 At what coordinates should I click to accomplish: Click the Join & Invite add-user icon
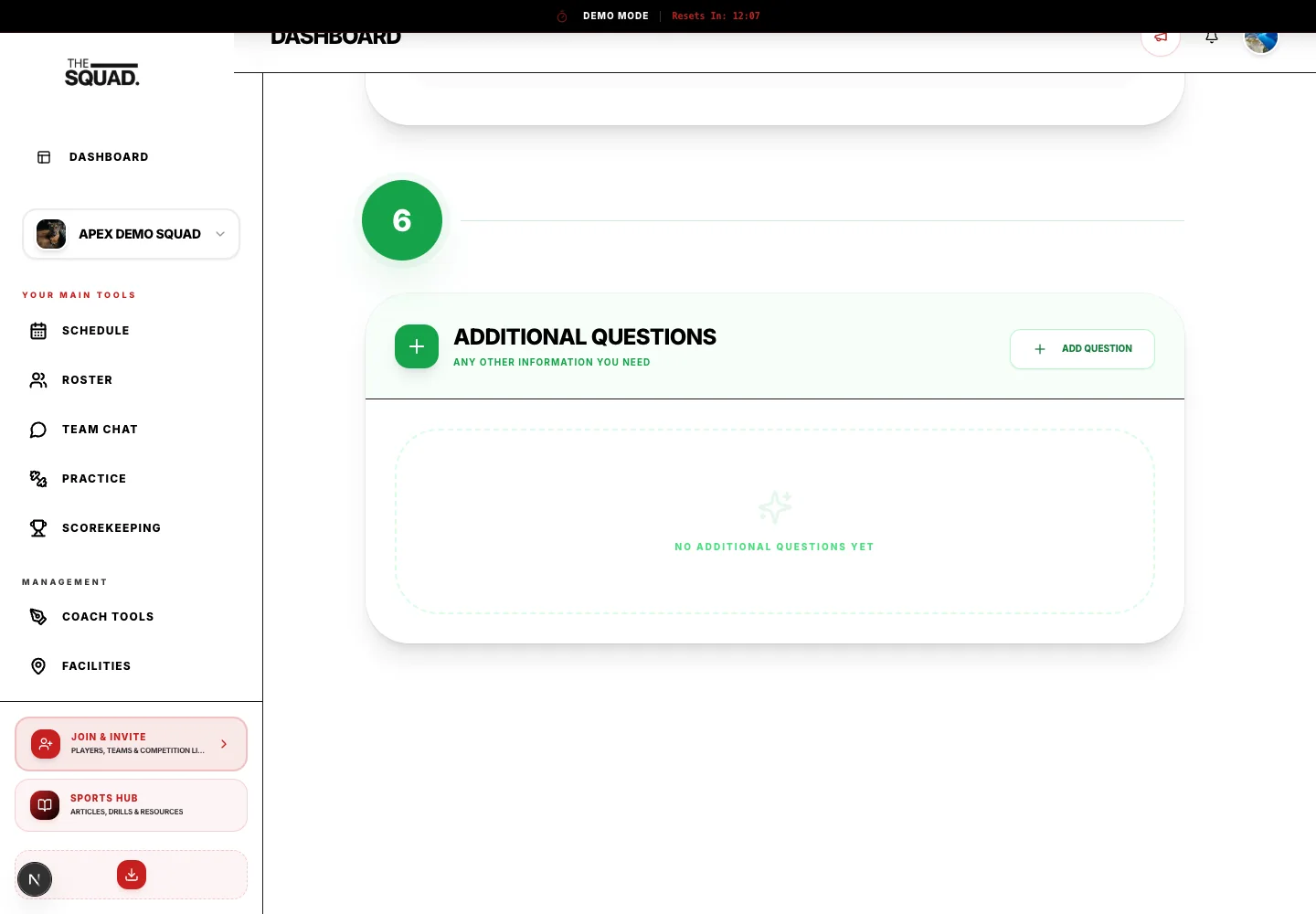46,744
